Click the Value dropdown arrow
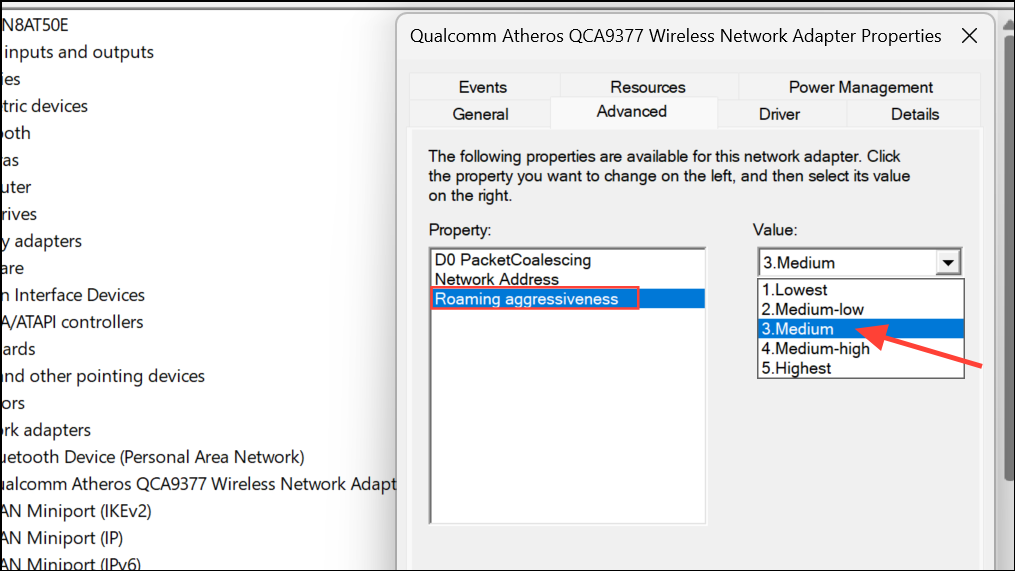 click(947, 263)
